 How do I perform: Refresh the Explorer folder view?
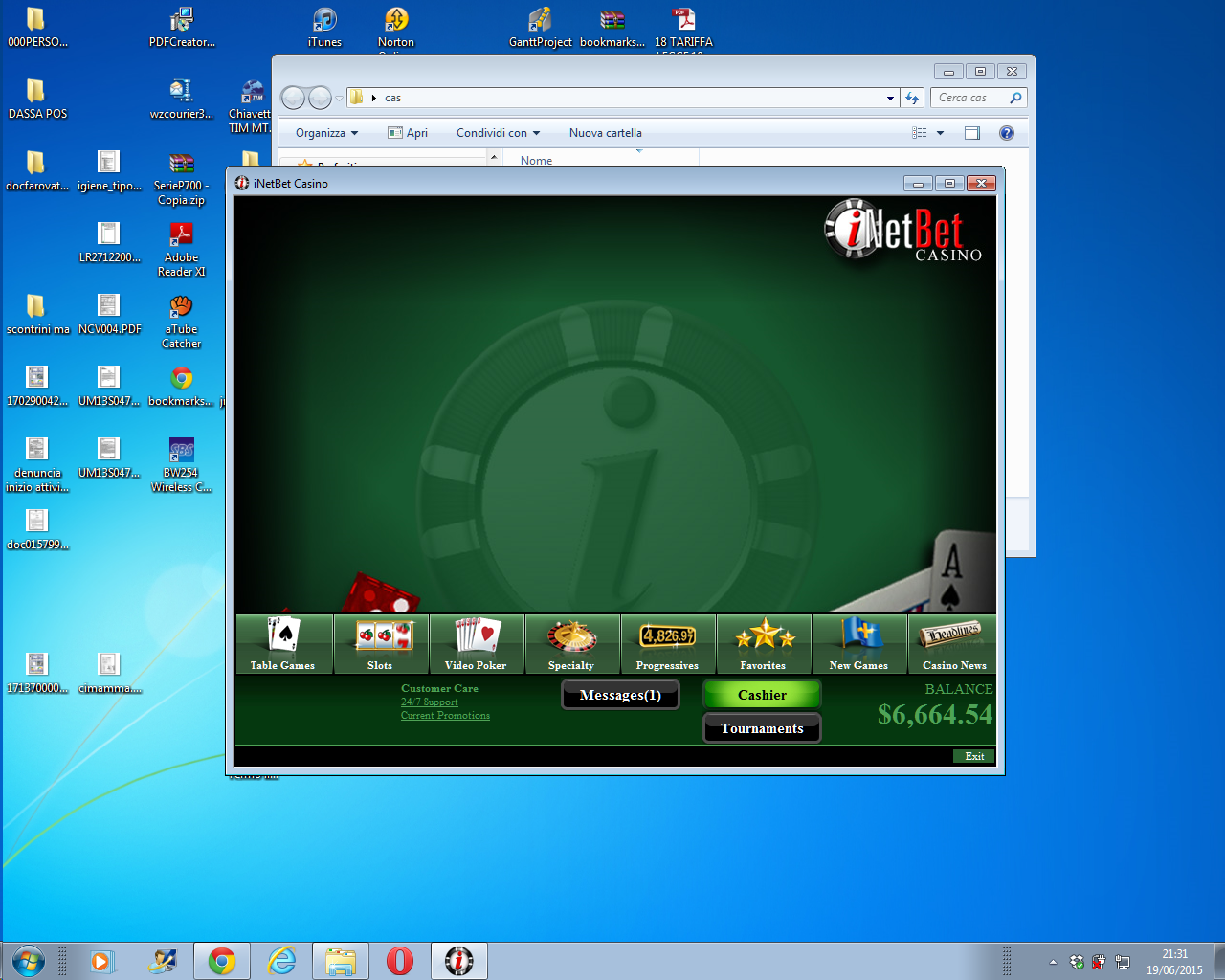click(x=912, y=98)
